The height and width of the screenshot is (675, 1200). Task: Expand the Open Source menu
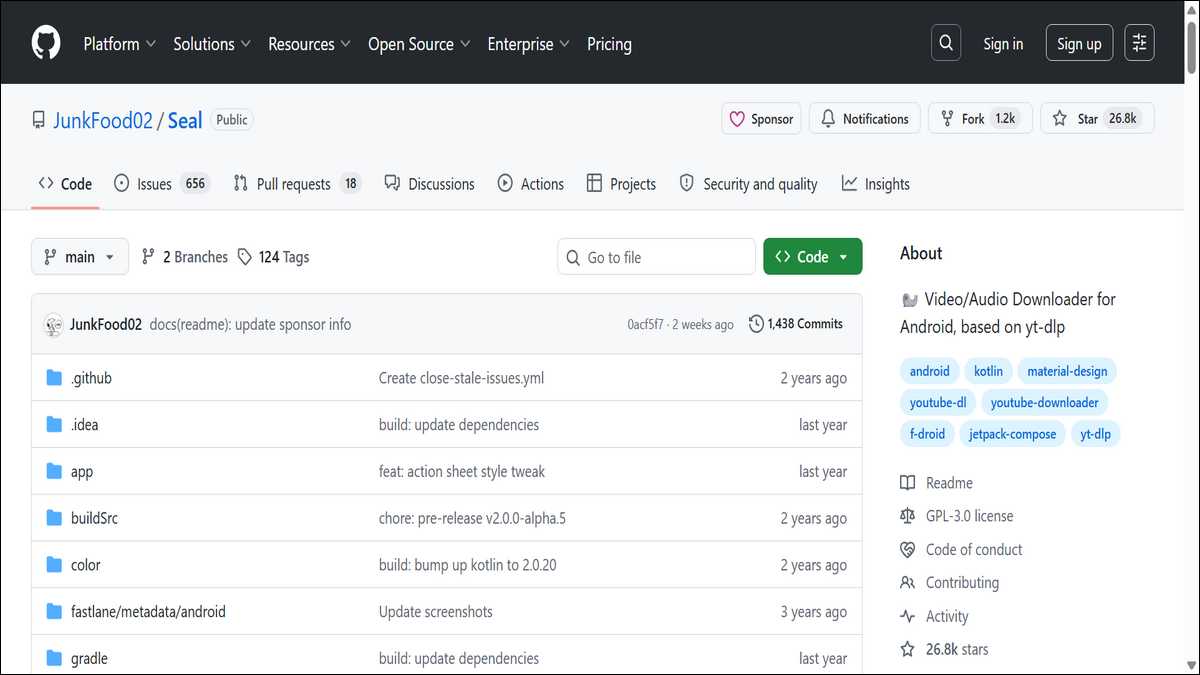419,44
